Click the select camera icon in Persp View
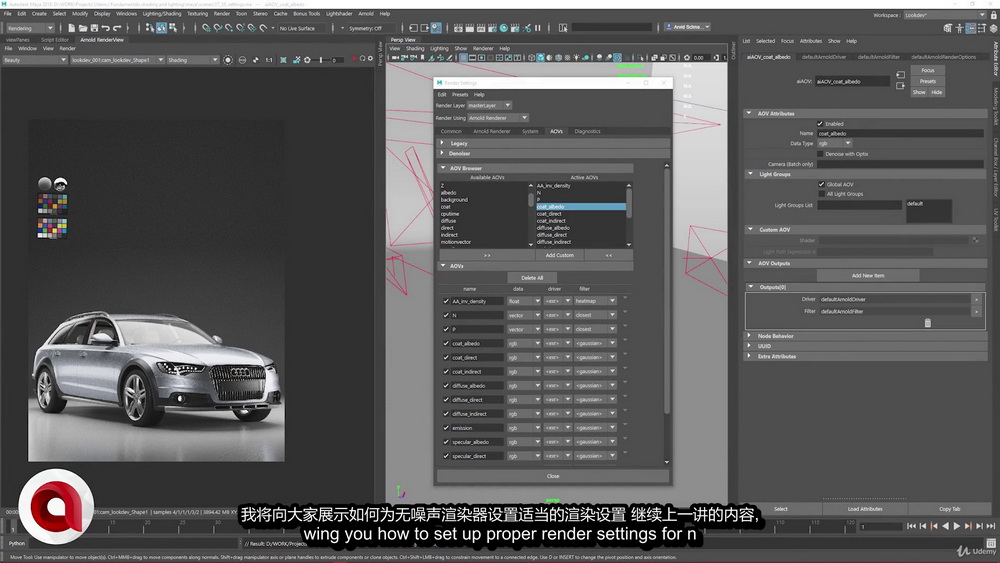 coord(395,57)
